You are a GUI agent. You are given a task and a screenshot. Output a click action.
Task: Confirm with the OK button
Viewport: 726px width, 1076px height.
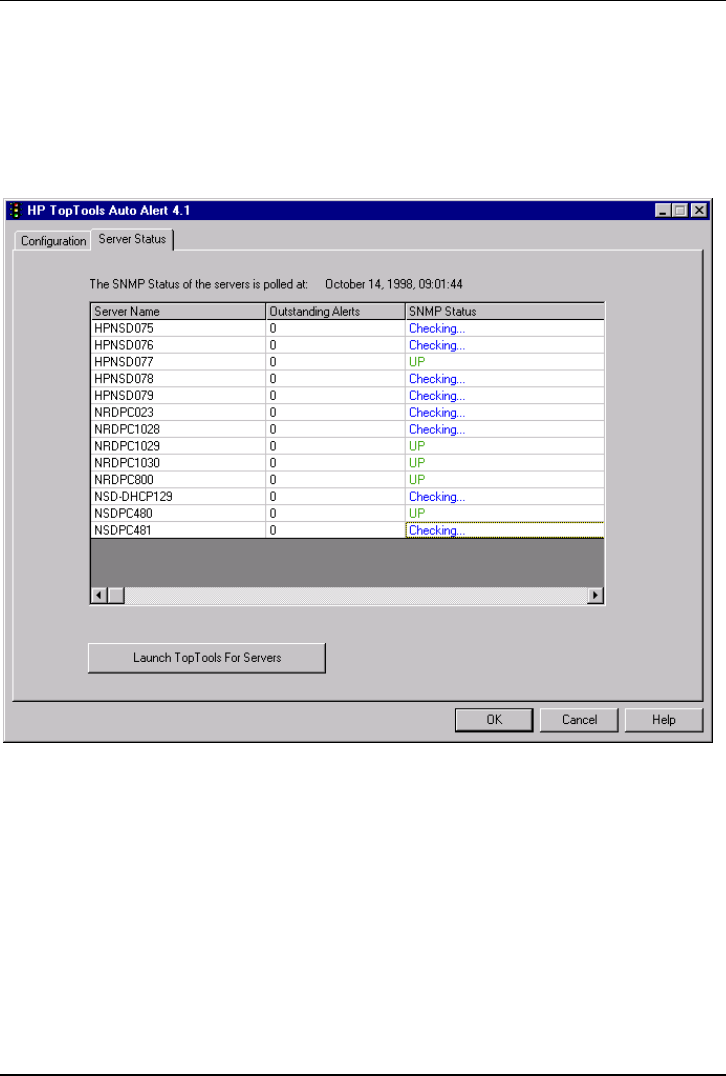point(494,720)
